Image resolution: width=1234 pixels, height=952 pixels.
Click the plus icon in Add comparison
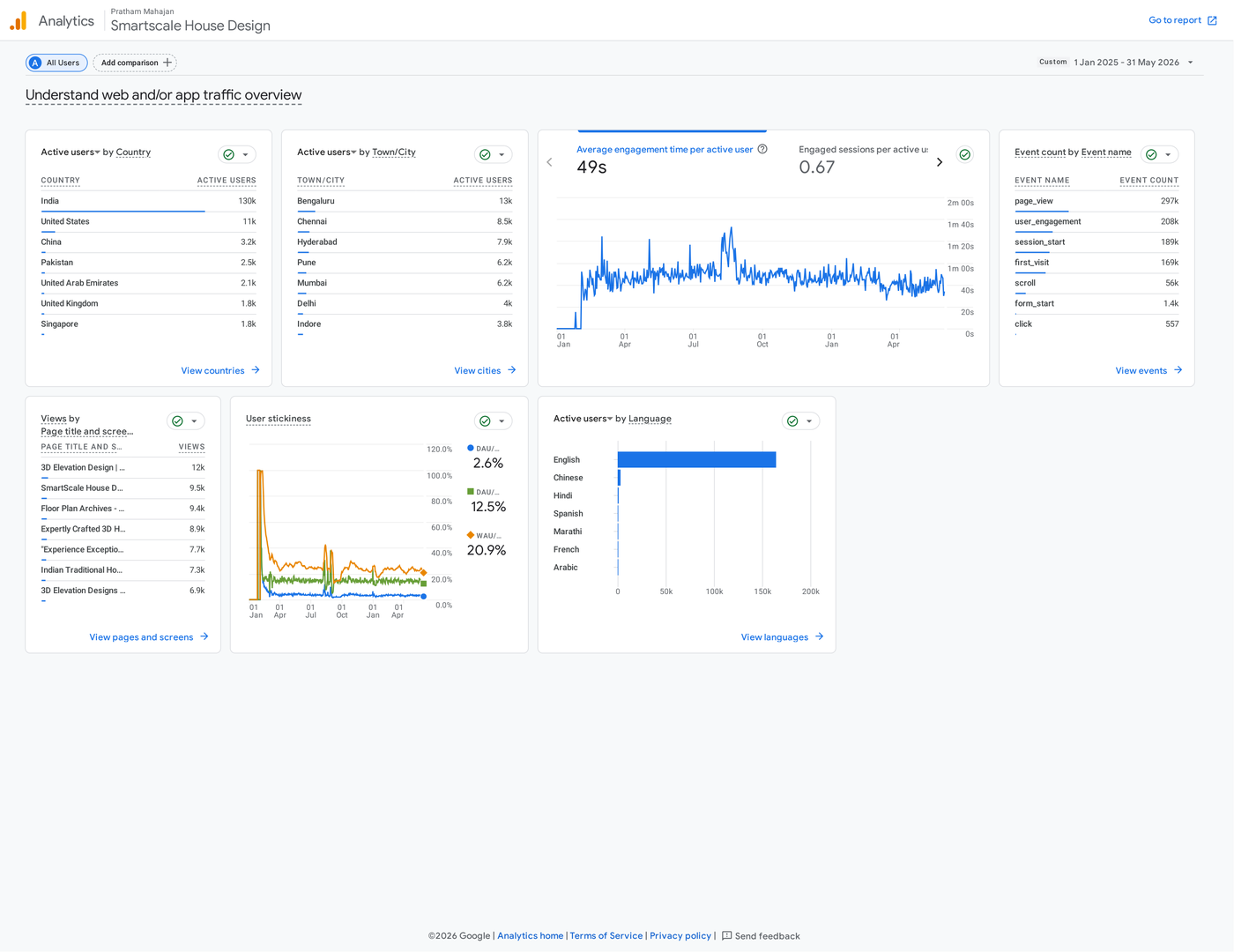pos(167,63)
